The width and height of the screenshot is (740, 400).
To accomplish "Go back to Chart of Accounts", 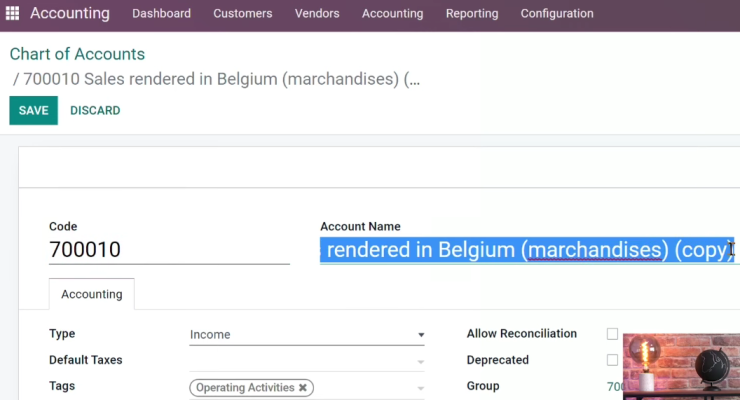I will 77,54.
